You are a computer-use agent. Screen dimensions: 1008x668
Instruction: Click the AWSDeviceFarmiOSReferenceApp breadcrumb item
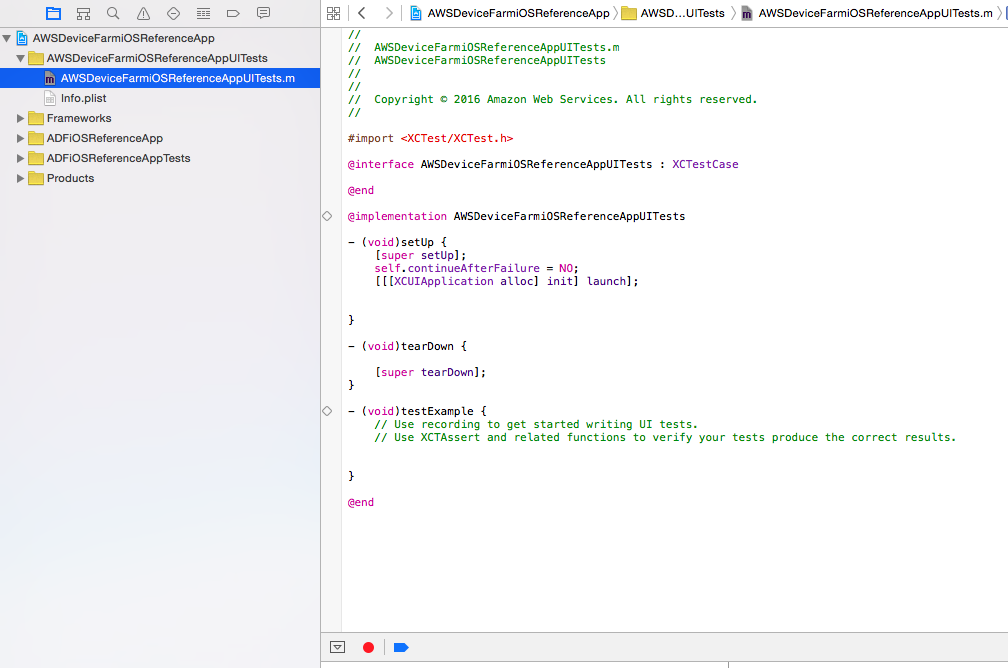[516, 13]
